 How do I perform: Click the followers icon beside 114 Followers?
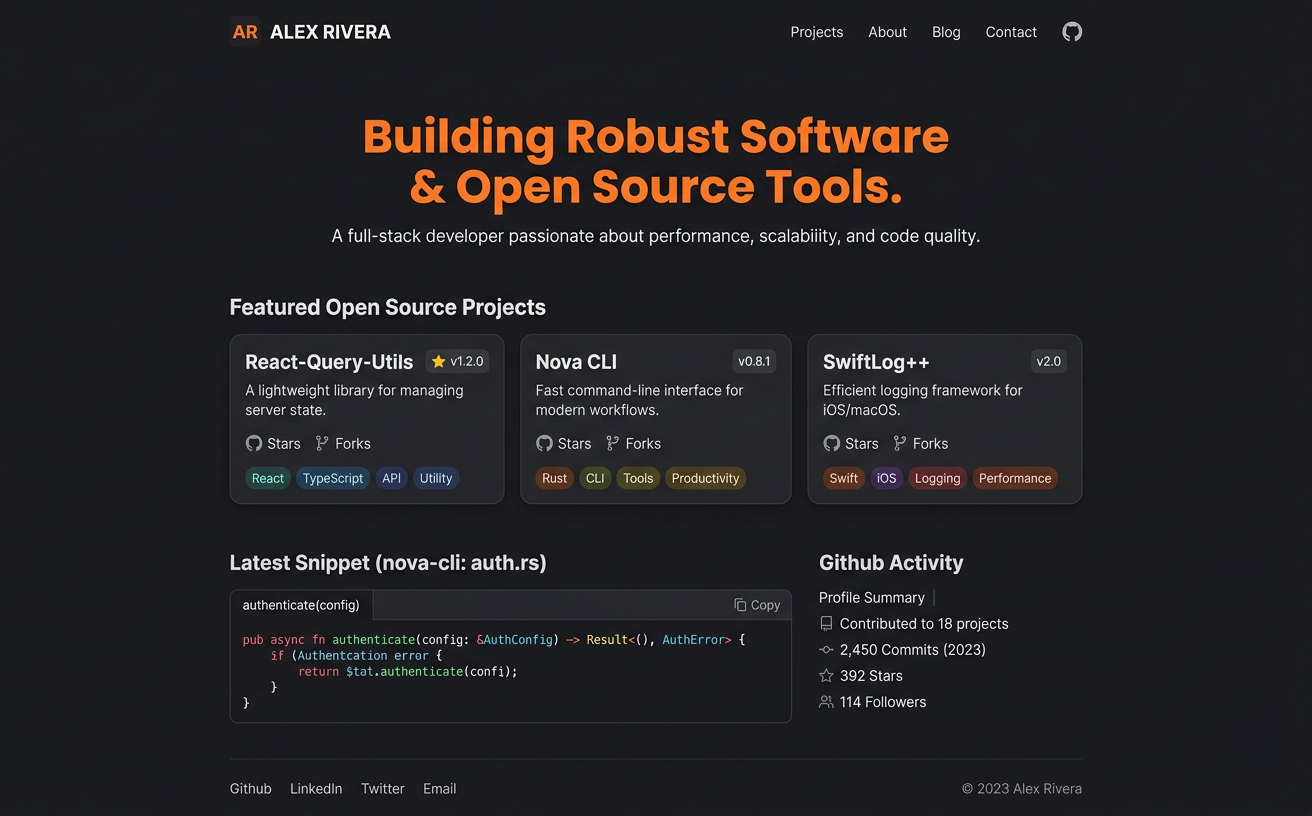pyautogui.click(x=826, y=702)
